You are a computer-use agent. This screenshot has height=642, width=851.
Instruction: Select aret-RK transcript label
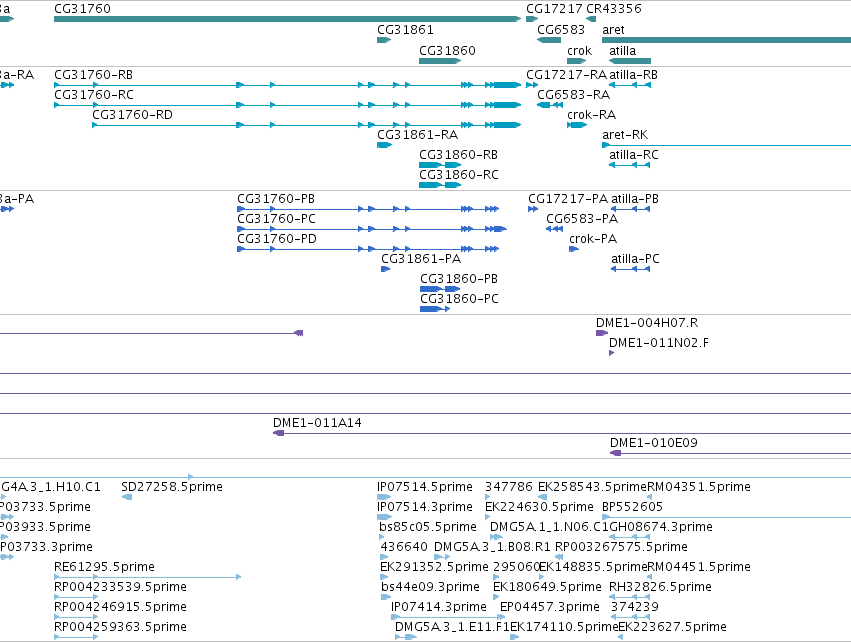click(x=625, y=135)
